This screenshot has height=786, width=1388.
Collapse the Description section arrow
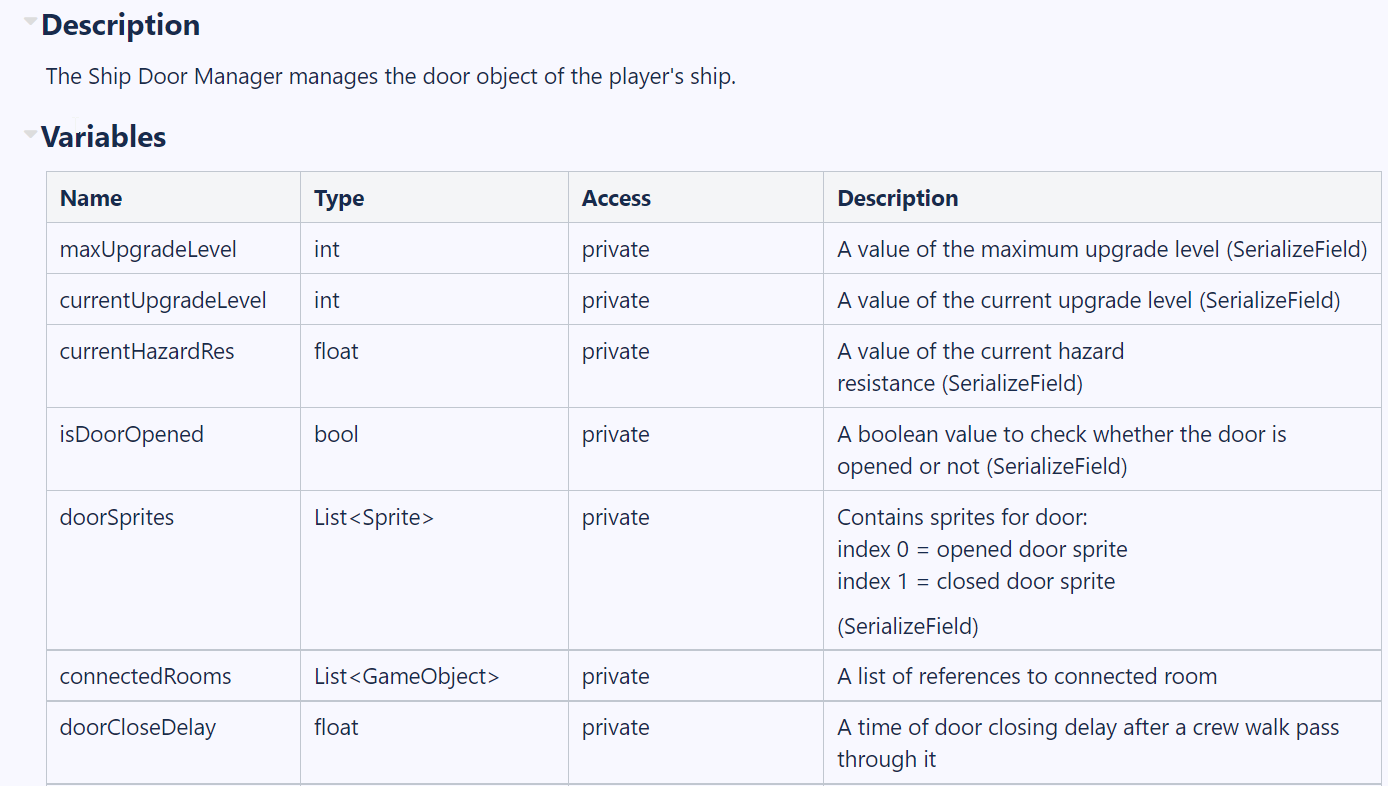pyautogui.click(x=31, y=21)
